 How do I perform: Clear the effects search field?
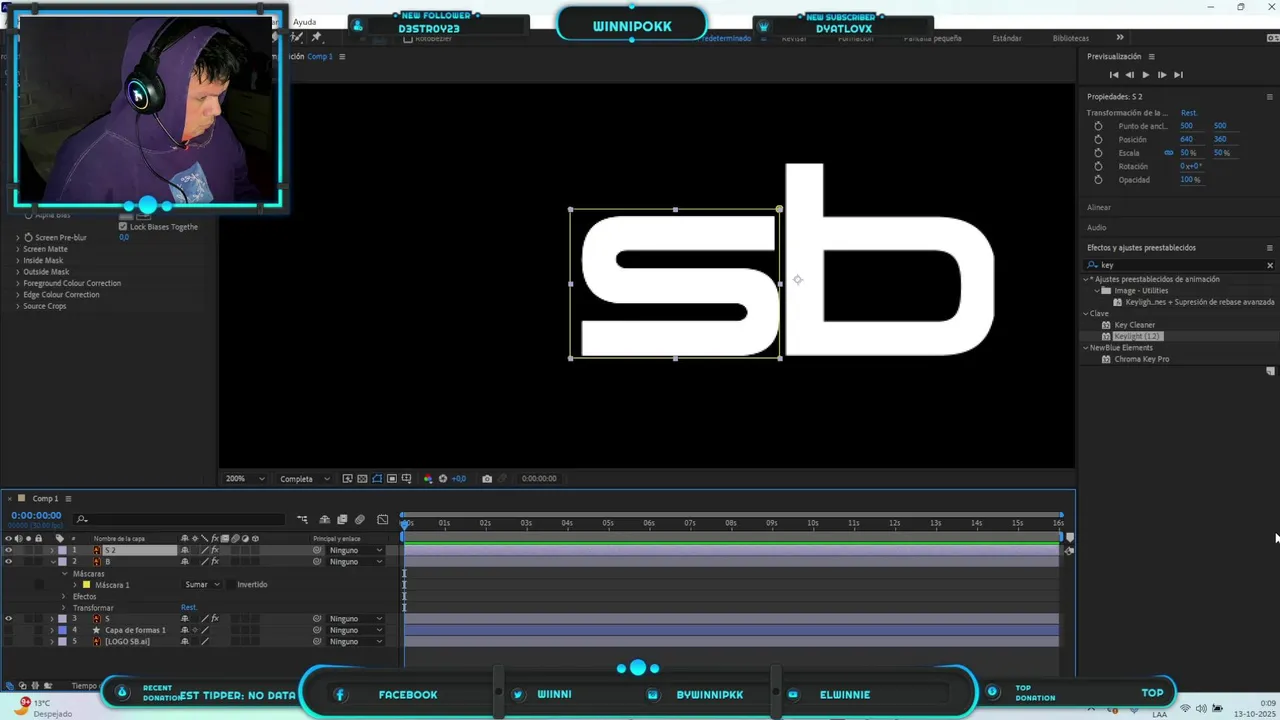tap(1270, 265)
